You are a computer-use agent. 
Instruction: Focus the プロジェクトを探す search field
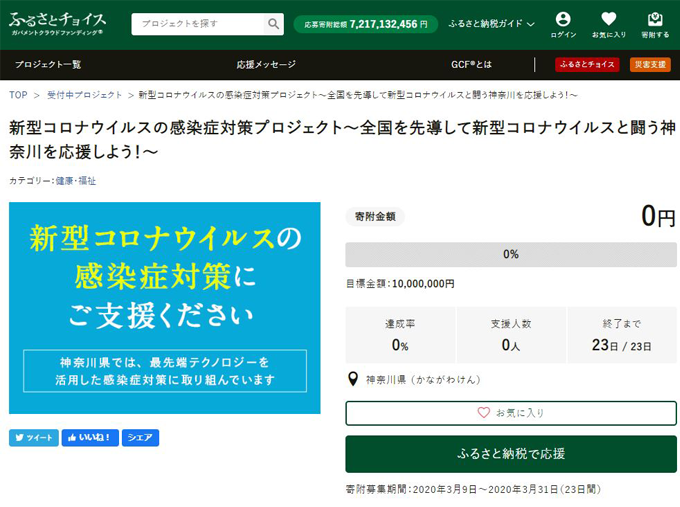pos(198,24)
